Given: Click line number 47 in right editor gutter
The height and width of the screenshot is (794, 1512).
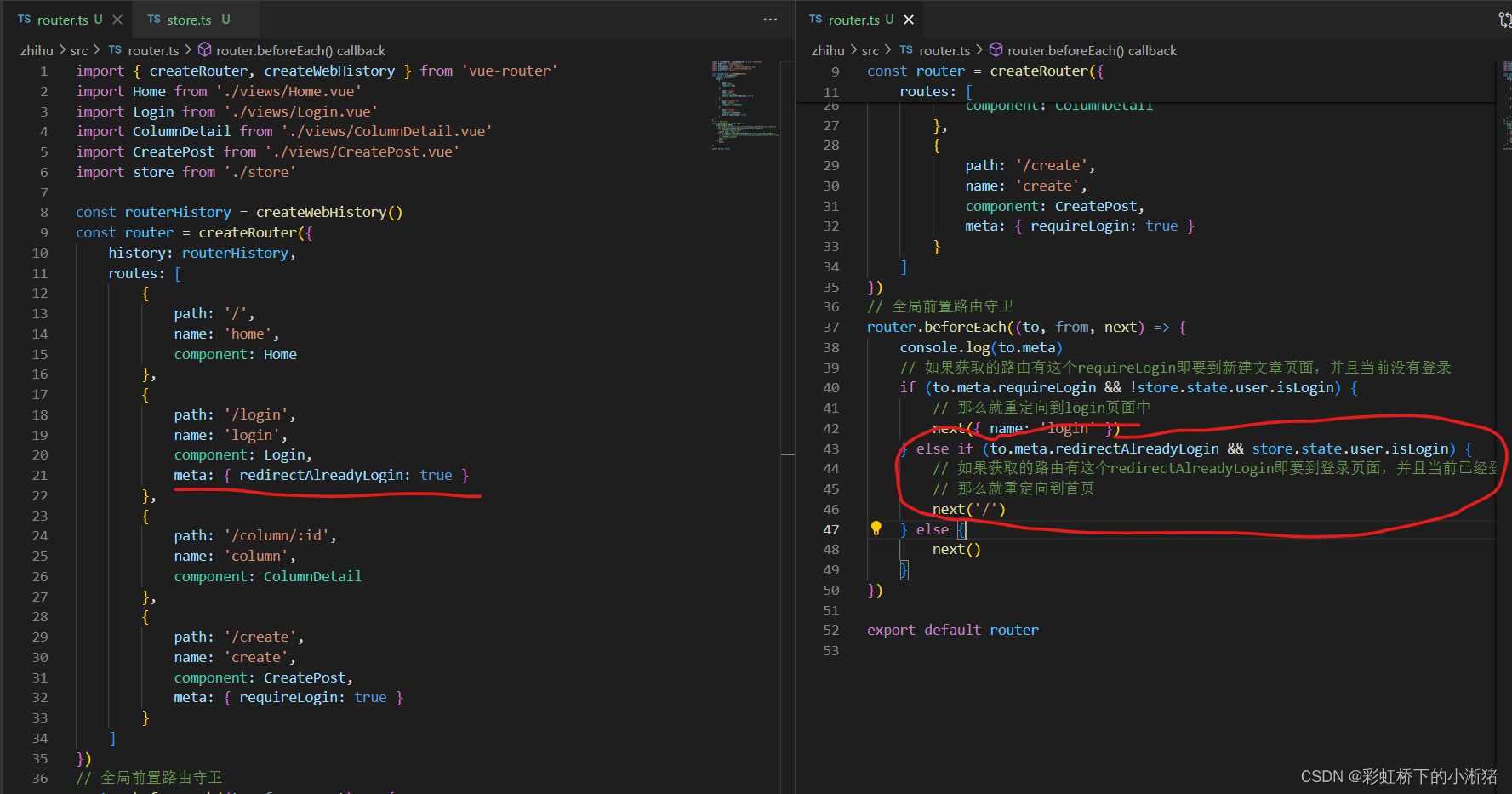Looking at the screenshot, I should pyautogui.click(x=831, y=529).
